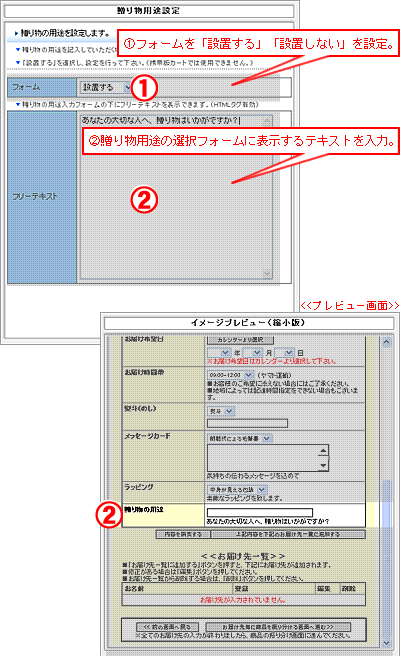400x656 pixels.
Task: Click 上記内容を下記のお届け先一覧に追加する button
Action: pos(288,534)
